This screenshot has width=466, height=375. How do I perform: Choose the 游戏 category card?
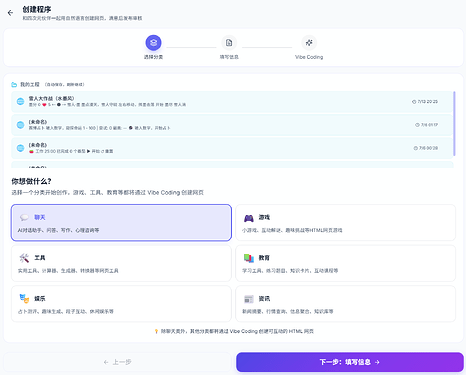(x=346, y=223)
